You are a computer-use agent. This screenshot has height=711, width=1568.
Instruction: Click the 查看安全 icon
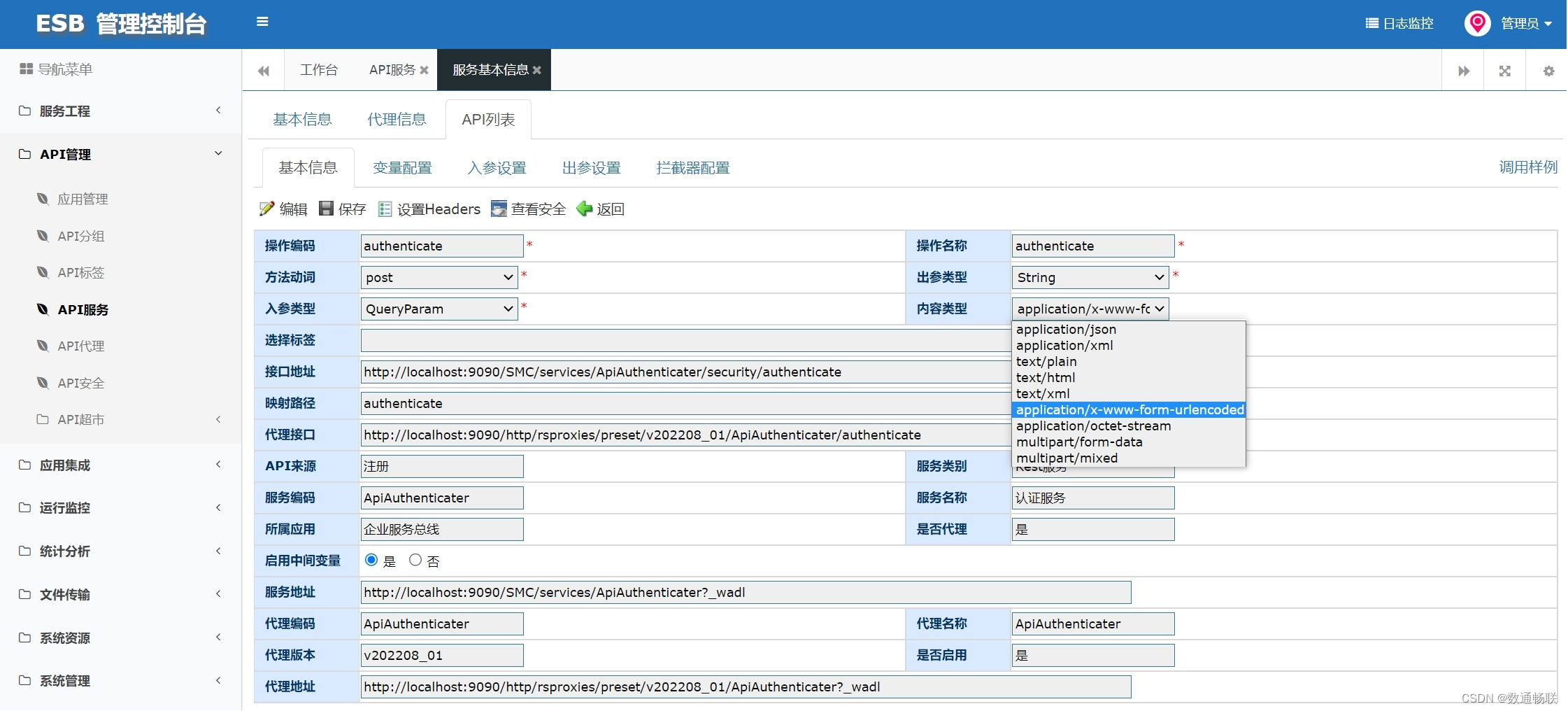pos(499,209)
